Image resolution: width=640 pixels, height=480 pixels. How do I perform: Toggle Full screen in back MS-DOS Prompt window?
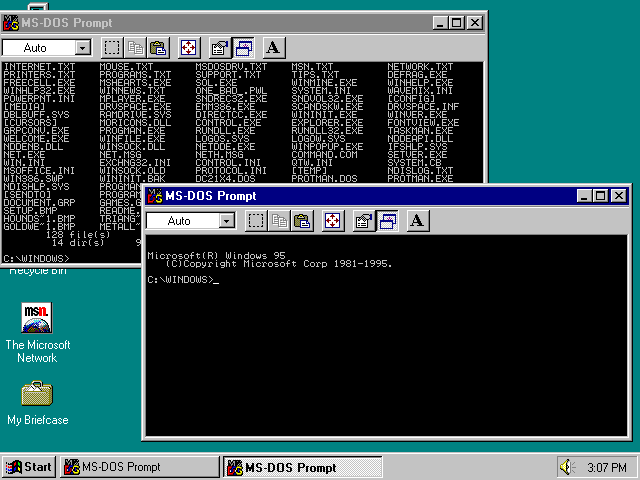pos(189,48)
